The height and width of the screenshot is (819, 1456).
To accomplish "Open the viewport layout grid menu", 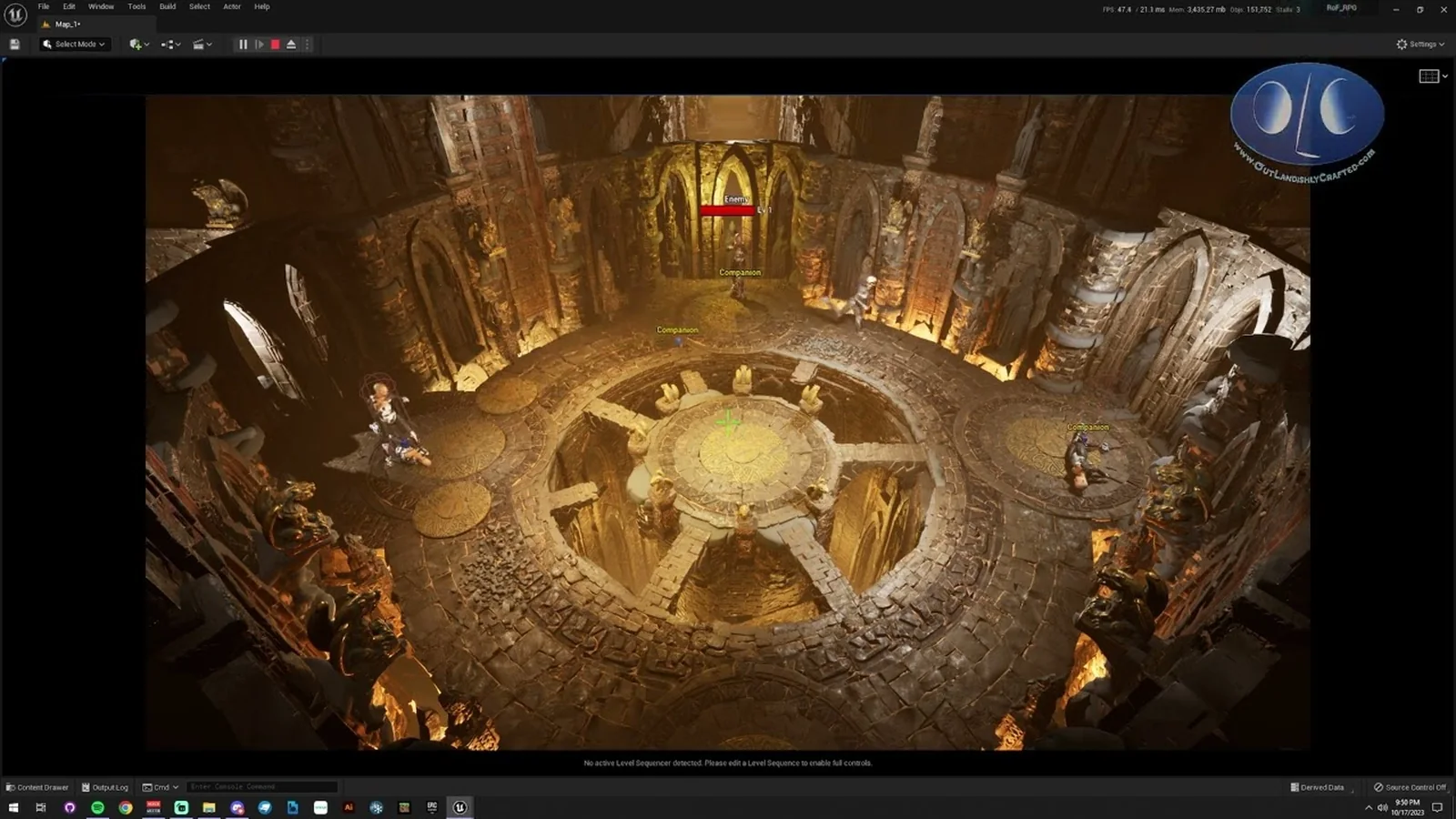I will pyautogui.click(x=1433, y=76).
